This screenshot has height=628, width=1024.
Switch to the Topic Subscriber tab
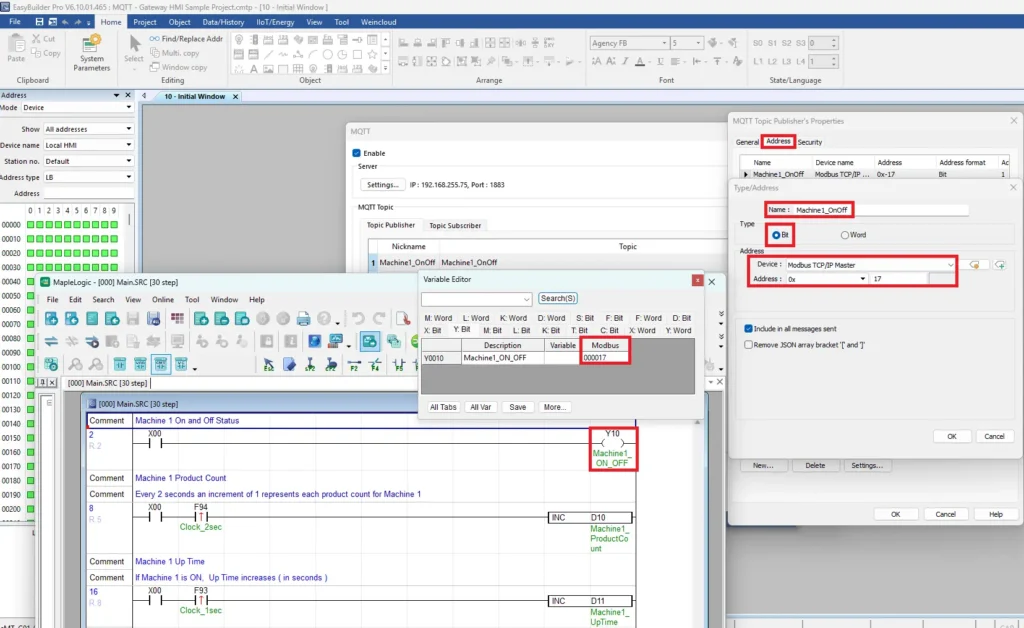click(x=456, y=225)
